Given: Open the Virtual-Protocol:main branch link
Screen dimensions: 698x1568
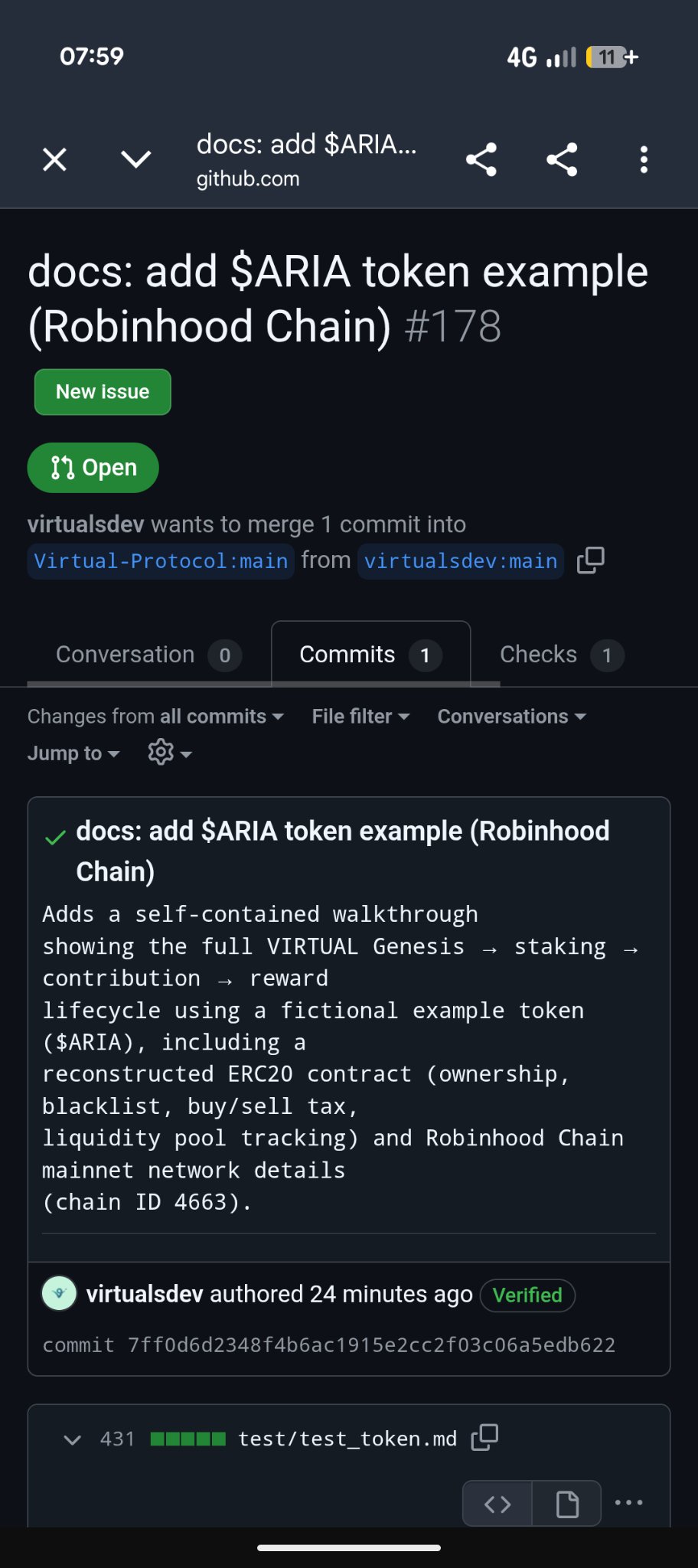Looking at the screenshot, I should pos(161,561).
